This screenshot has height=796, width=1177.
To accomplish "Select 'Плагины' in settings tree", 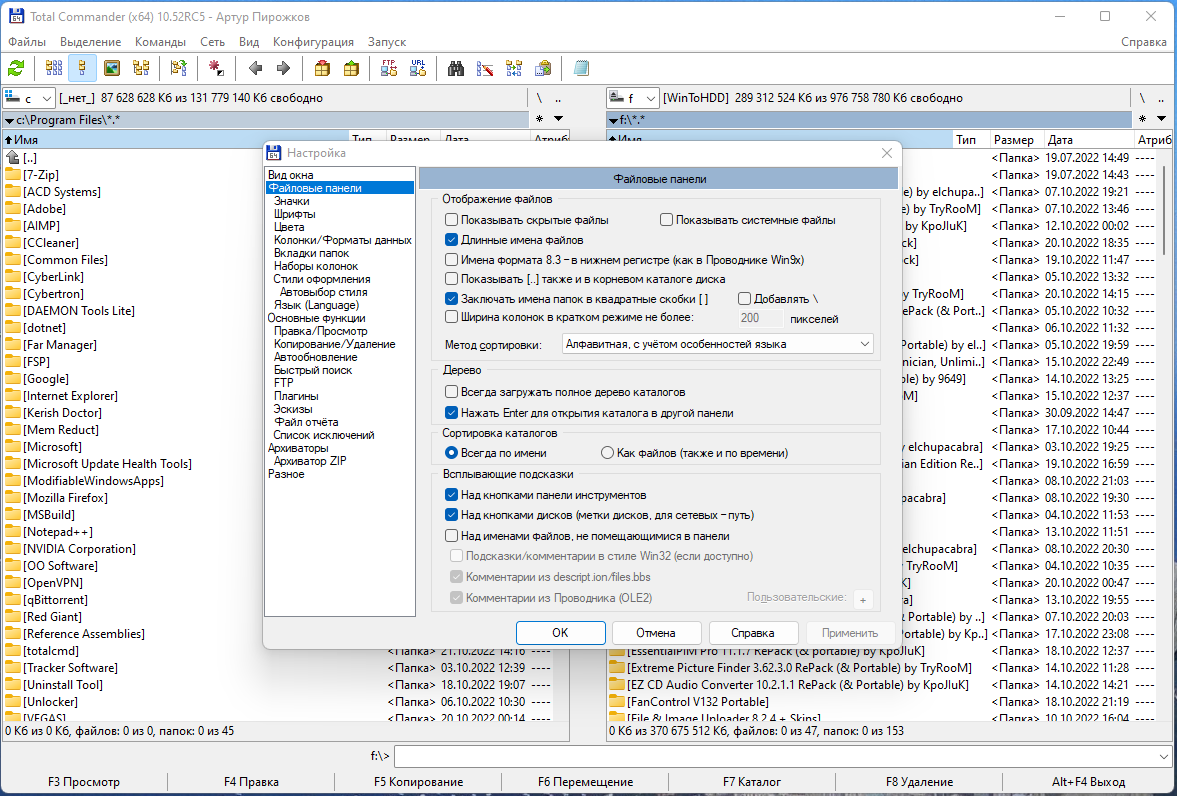I will (296, 396).
